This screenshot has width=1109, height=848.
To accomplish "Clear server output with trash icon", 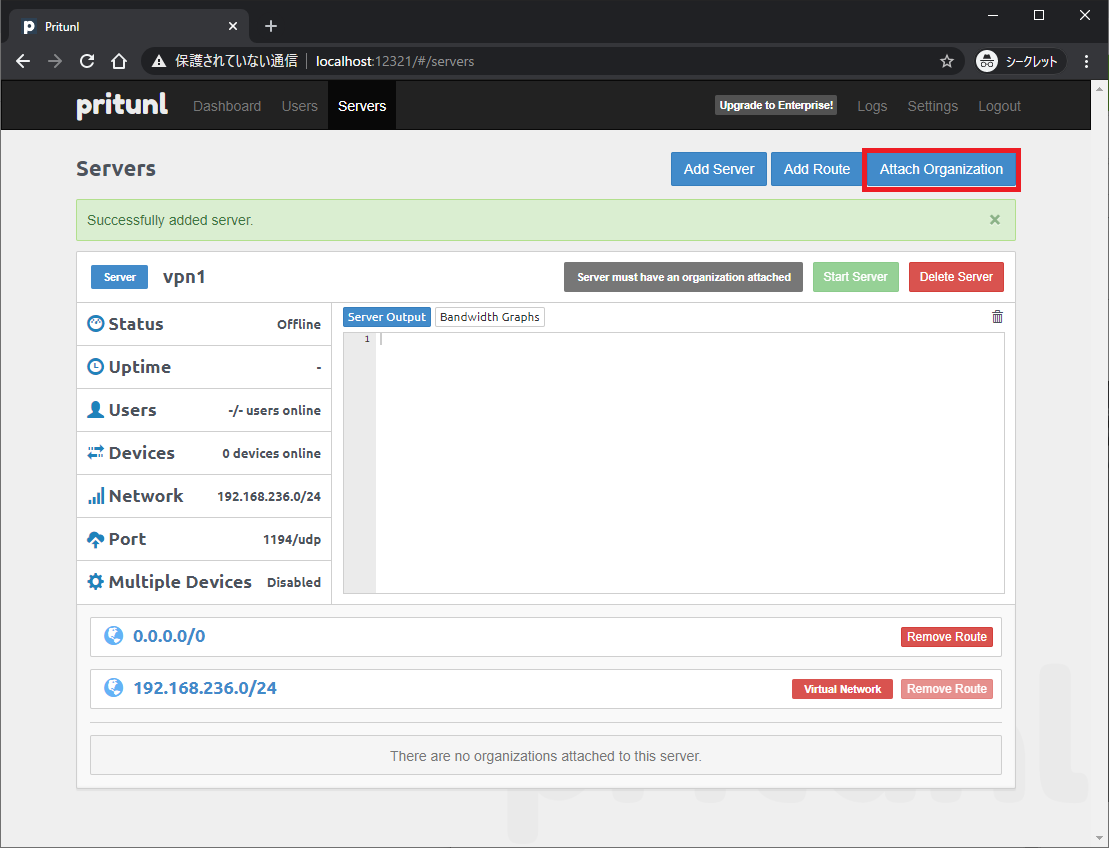I will click(x=997, y=316).
